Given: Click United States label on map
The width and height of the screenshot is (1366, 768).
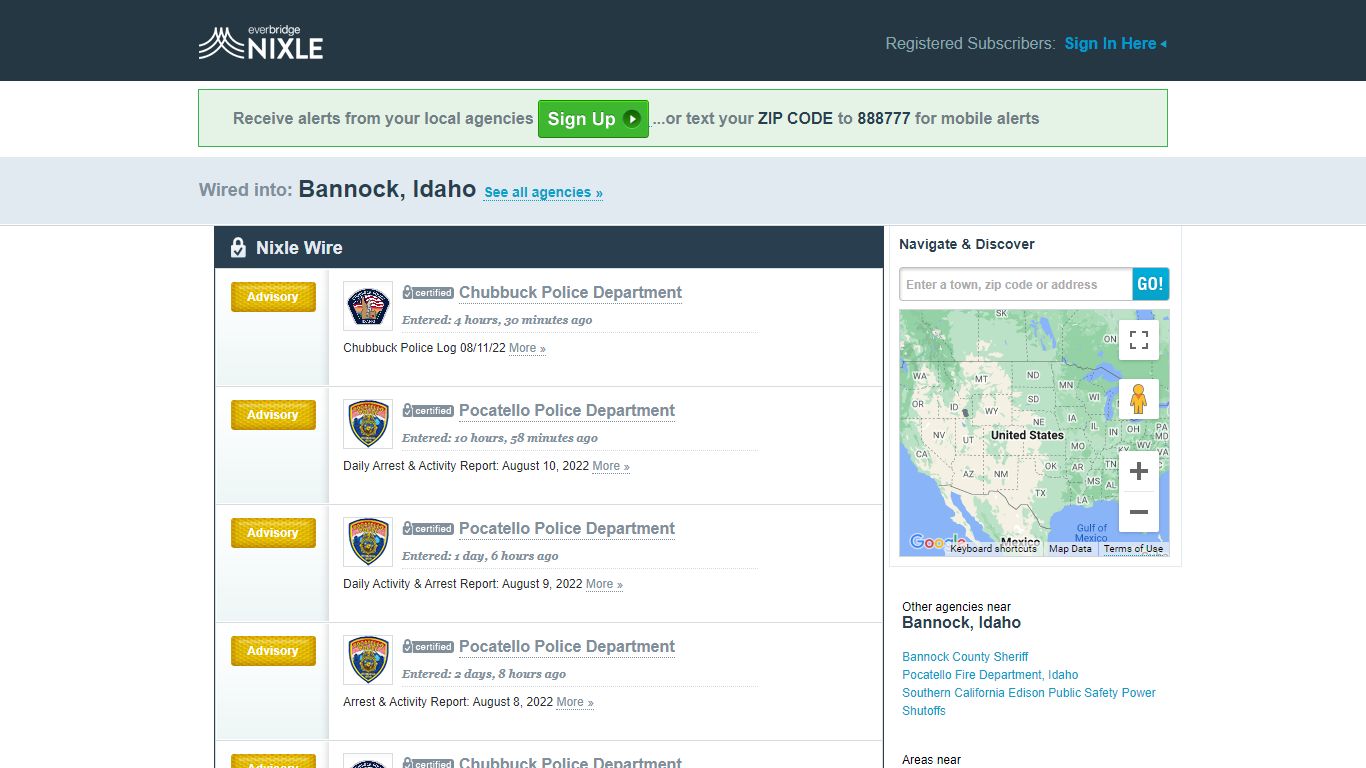Looking at the screenshot, I should tap(1027, 435).
